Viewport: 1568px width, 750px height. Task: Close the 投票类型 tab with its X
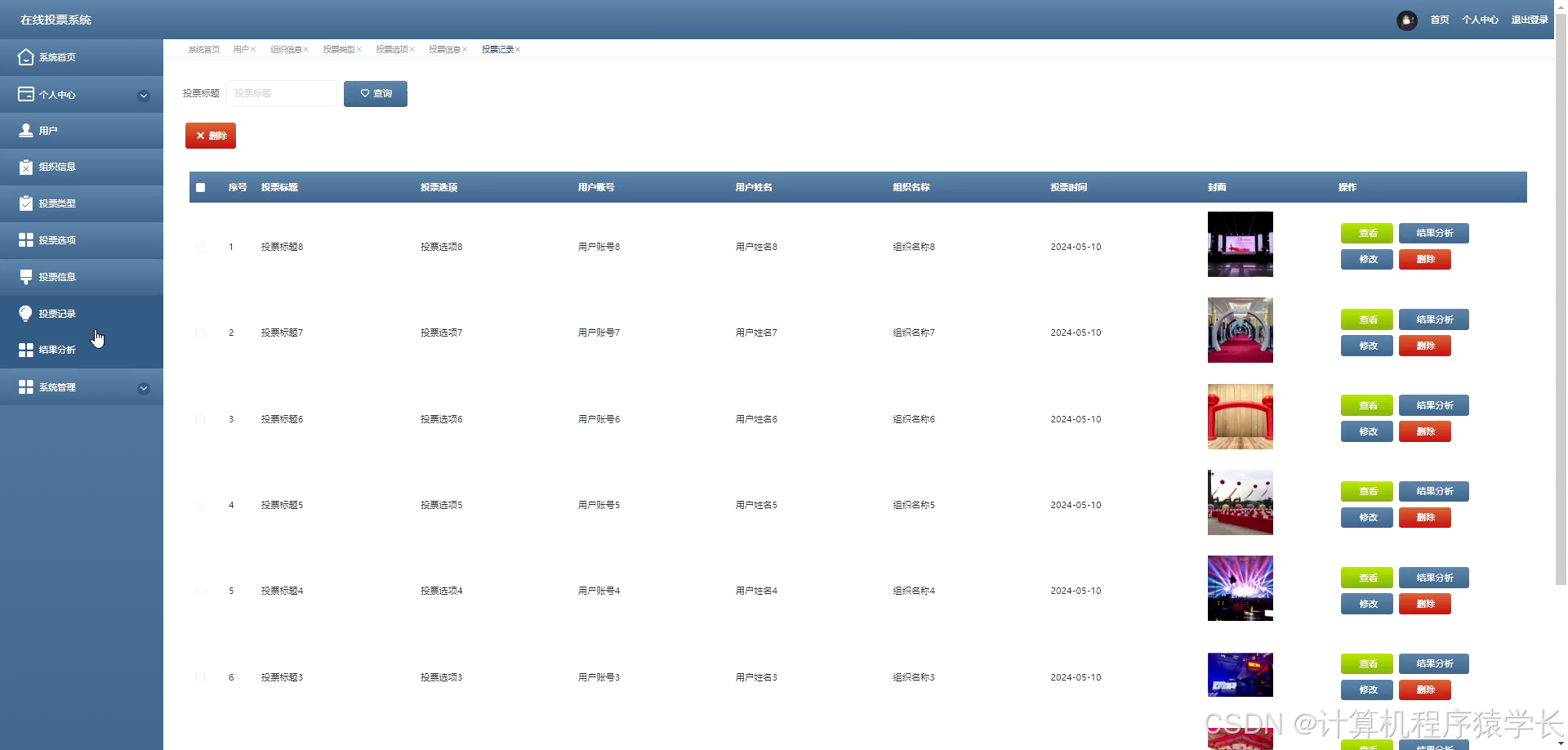click(x=359, y=50)
